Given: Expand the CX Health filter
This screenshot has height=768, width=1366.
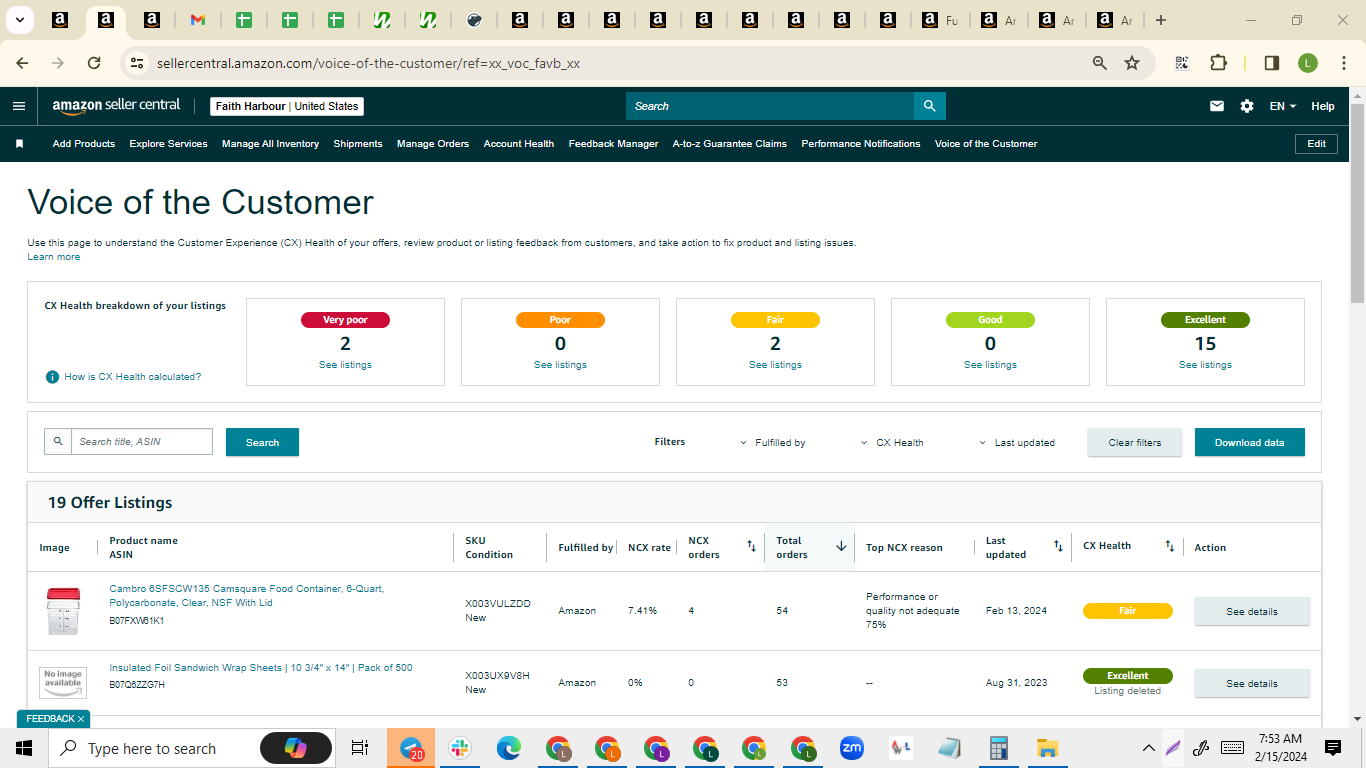Looking at the screenshot, I should (892, 442).
